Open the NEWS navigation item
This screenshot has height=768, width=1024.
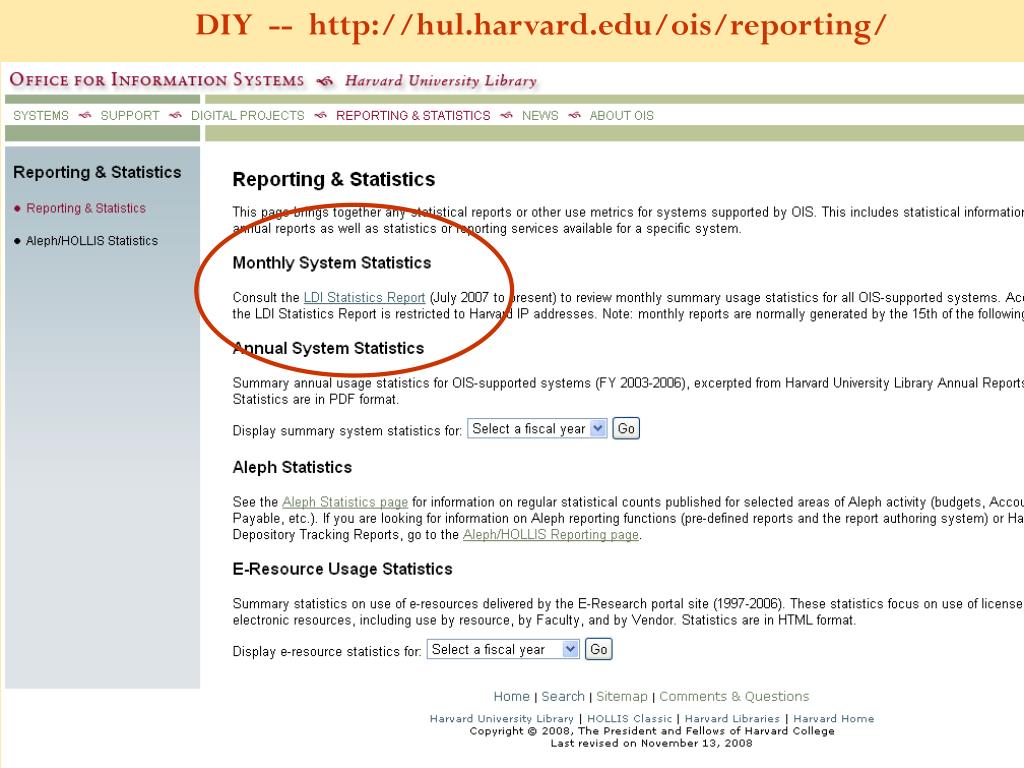click(x=540, y=116)
